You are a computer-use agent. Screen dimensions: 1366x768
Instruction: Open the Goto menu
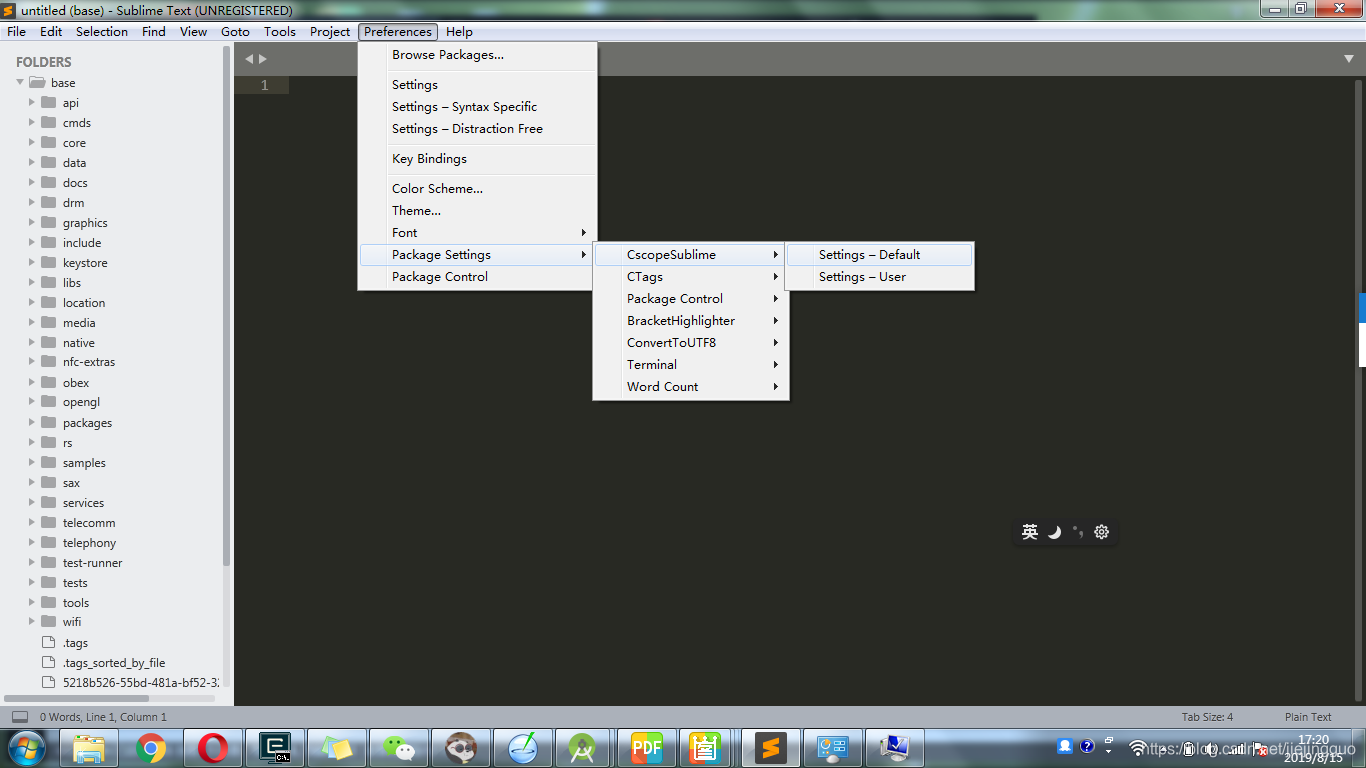(x=235, y=31)
